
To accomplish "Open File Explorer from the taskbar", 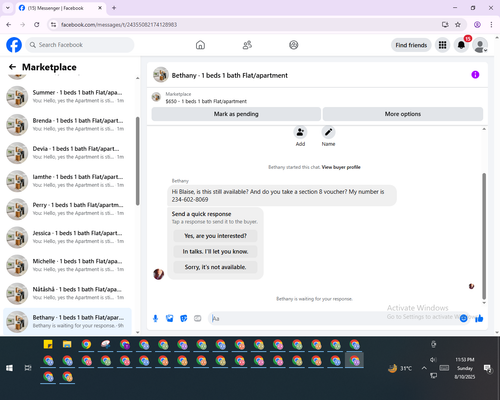I will tap(67, 344).
